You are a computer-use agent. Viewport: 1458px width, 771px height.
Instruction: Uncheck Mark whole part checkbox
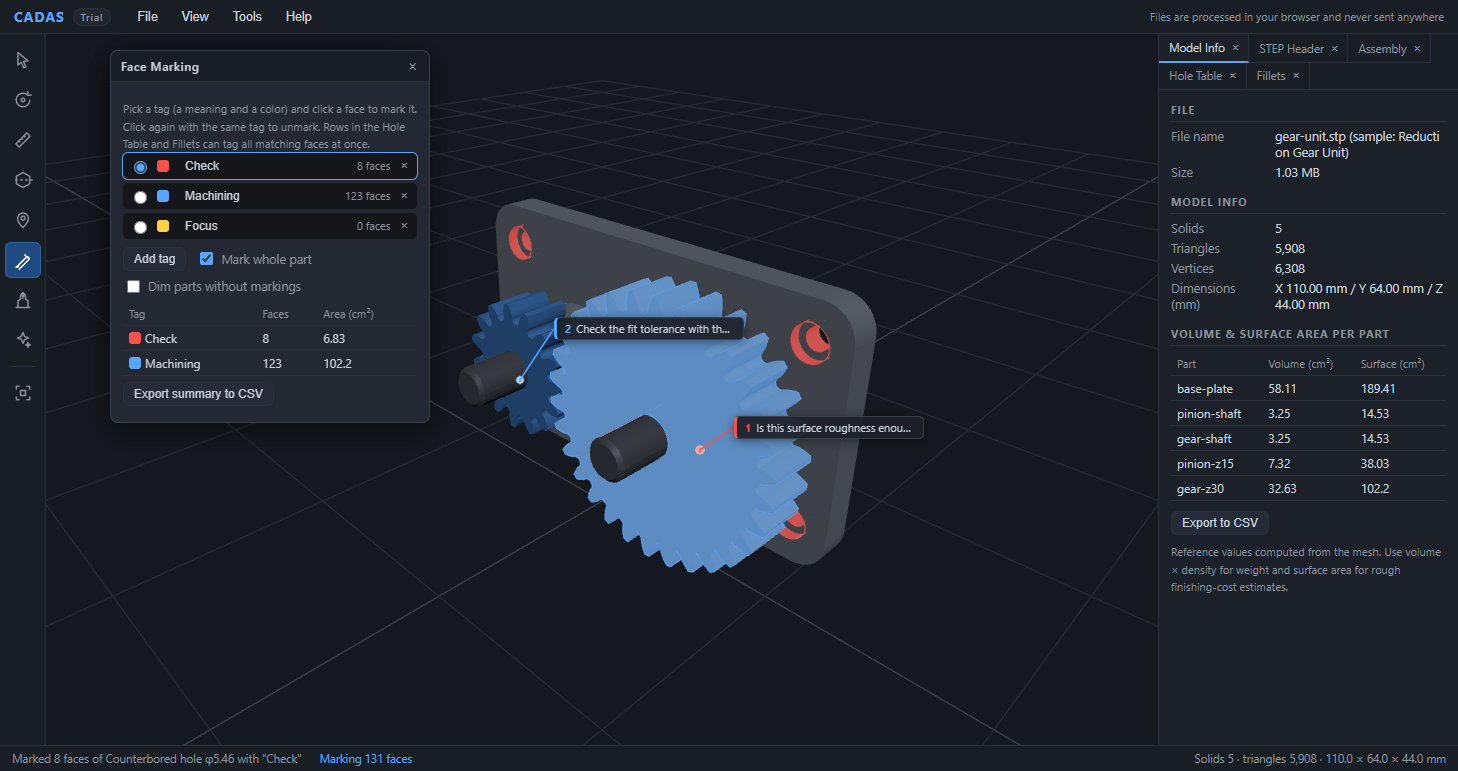[207, 259]
